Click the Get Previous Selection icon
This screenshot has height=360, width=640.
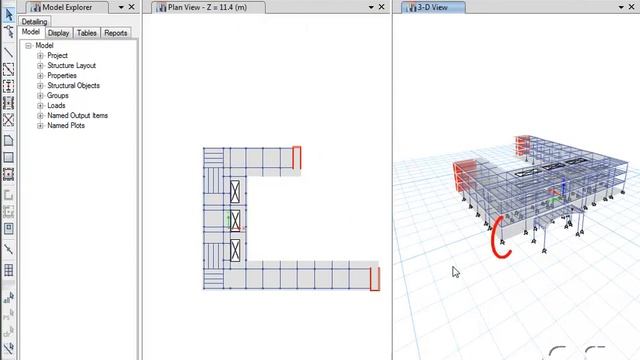pos(9,315)
